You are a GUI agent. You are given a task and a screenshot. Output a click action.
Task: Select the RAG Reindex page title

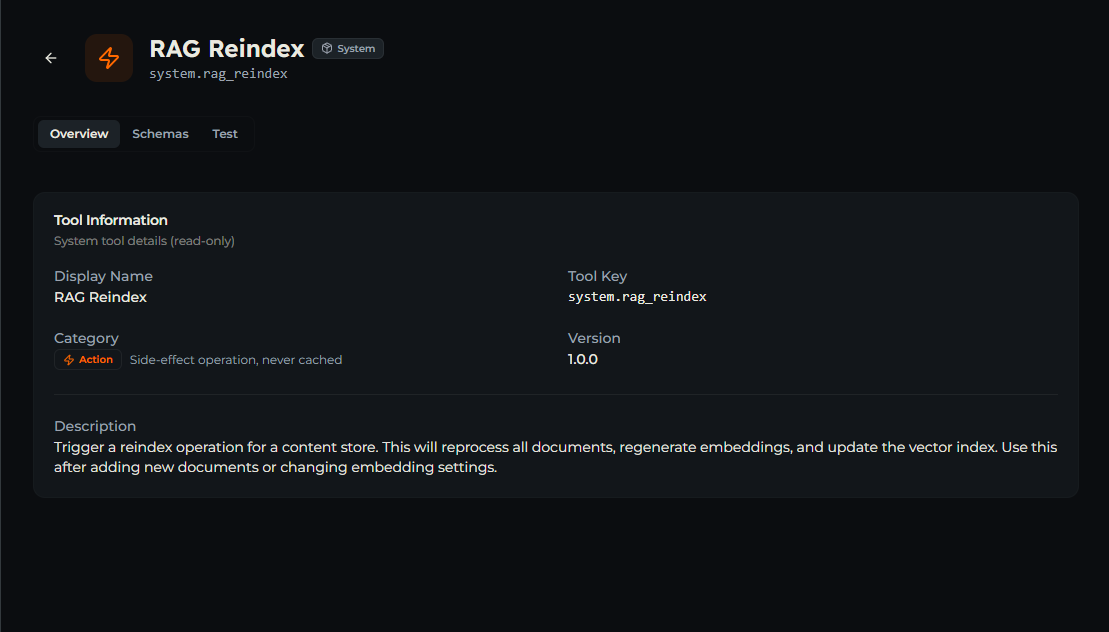pos(226,48)
